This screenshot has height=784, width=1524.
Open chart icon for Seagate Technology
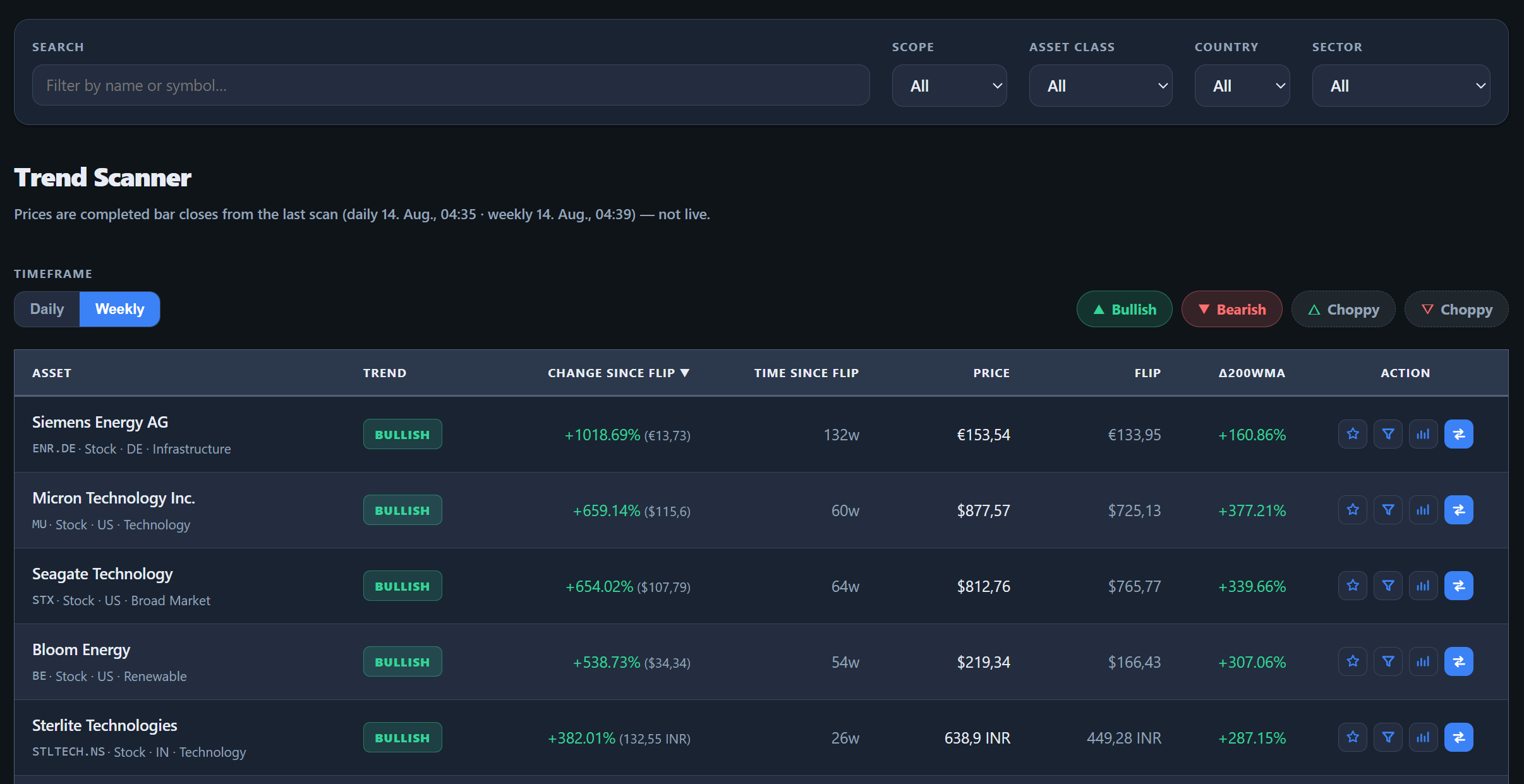pyautogui.click(x=1423, y=586)
